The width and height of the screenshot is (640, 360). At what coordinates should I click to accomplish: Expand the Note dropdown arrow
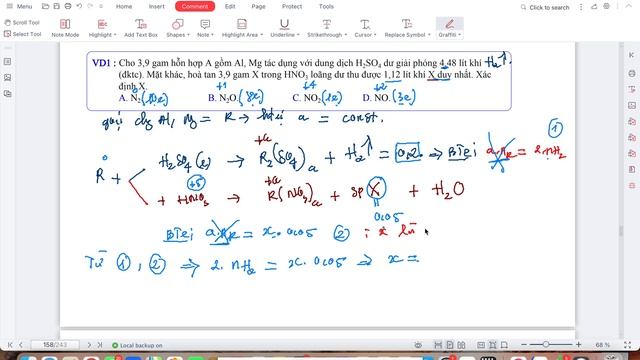pos(212,35)
